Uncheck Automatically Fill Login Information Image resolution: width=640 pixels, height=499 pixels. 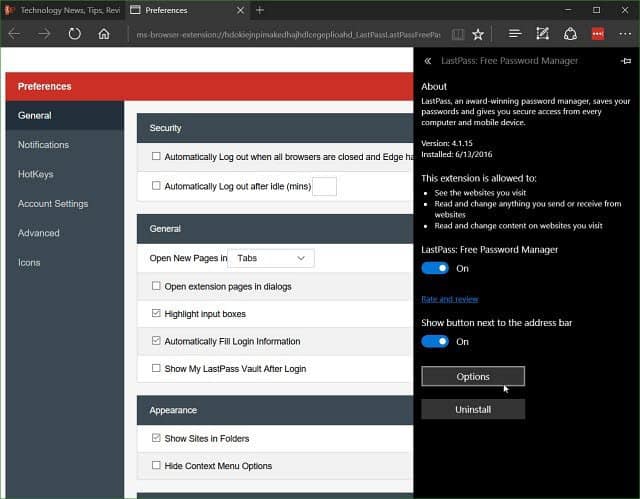(156, 341)
